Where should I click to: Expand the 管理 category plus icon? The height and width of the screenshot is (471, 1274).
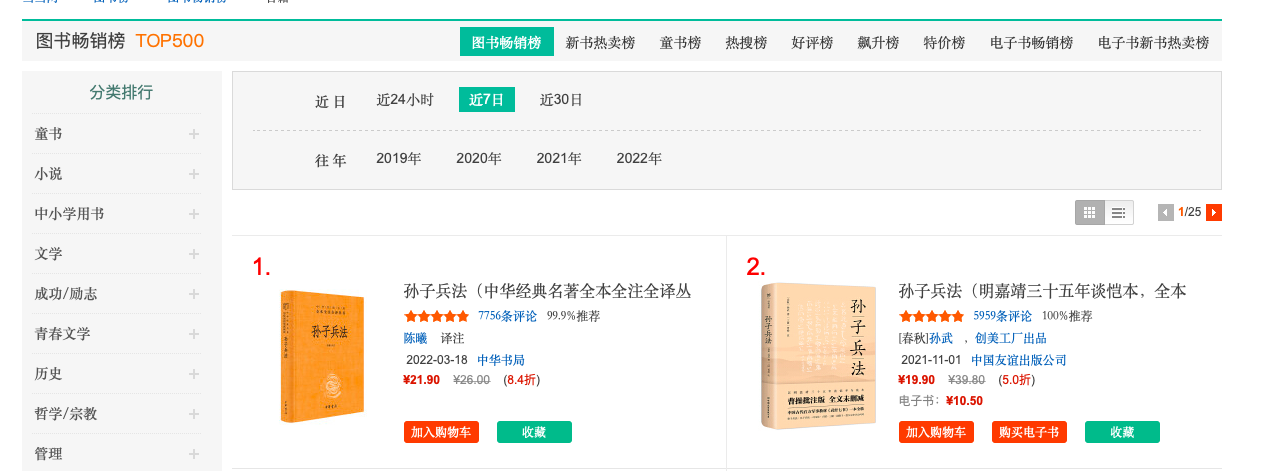[194, 454]
